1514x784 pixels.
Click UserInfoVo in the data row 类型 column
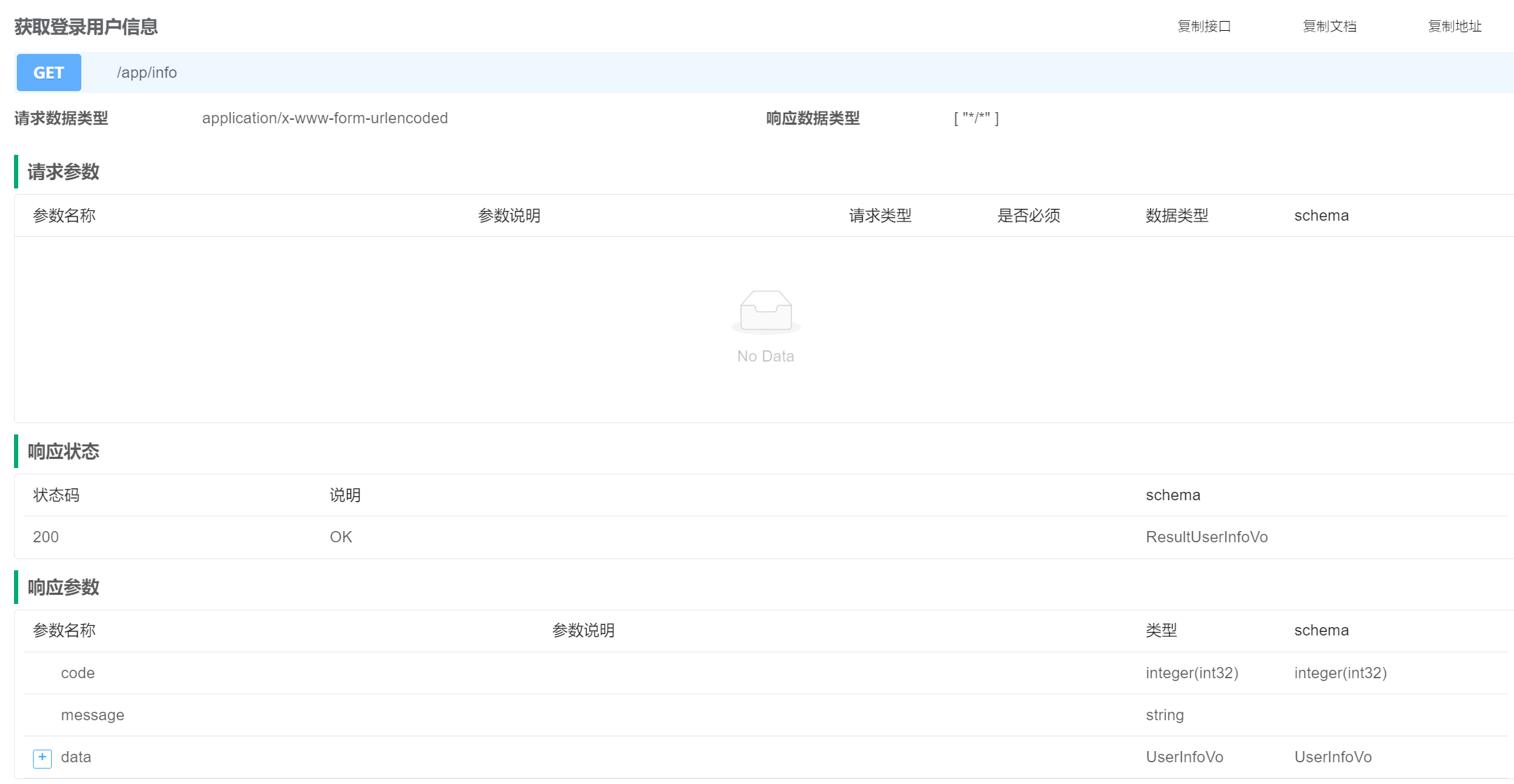[x=1185, y=757]
